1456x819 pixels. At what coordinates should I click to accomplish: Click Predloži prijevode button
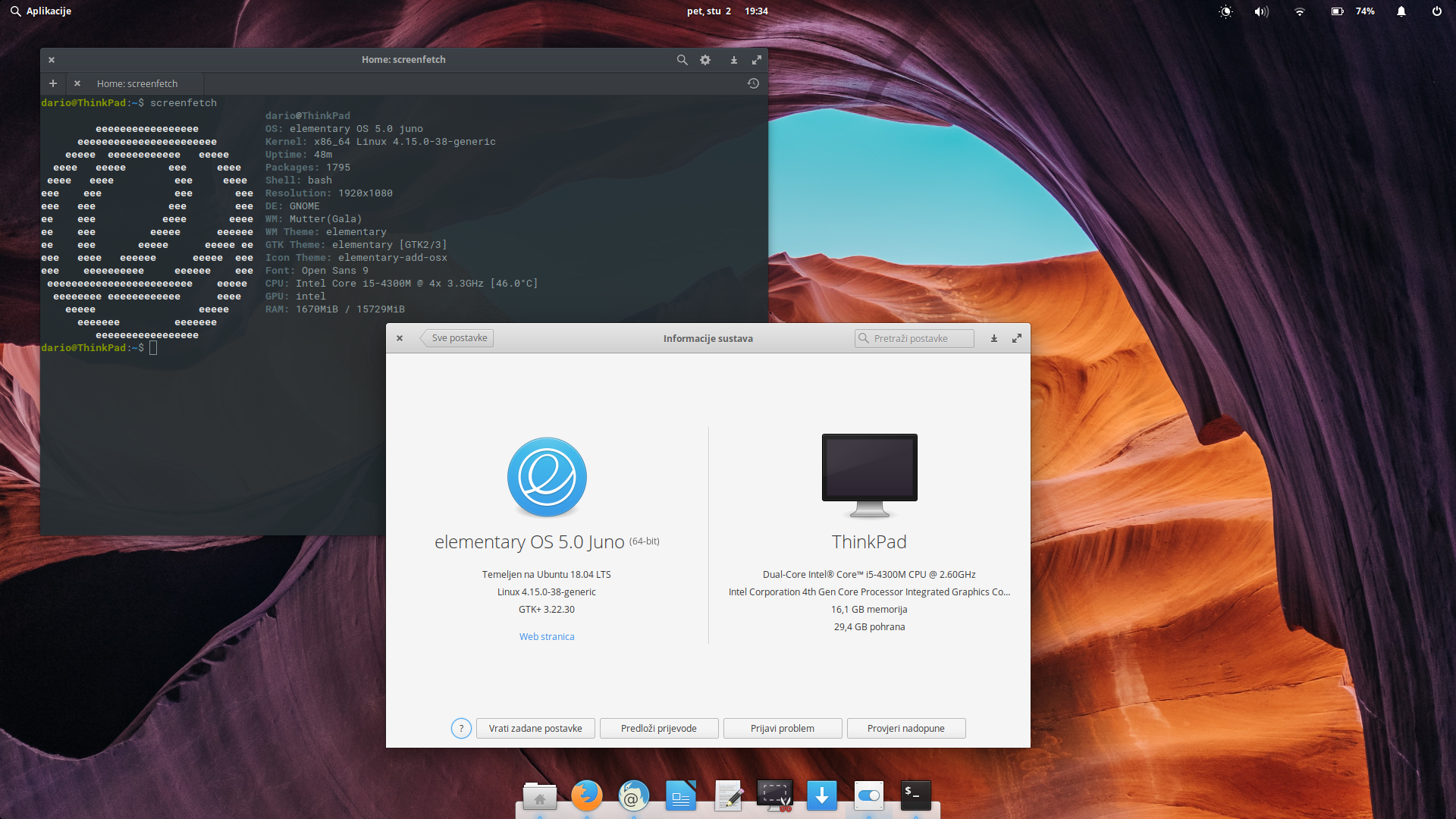point(659,729)
